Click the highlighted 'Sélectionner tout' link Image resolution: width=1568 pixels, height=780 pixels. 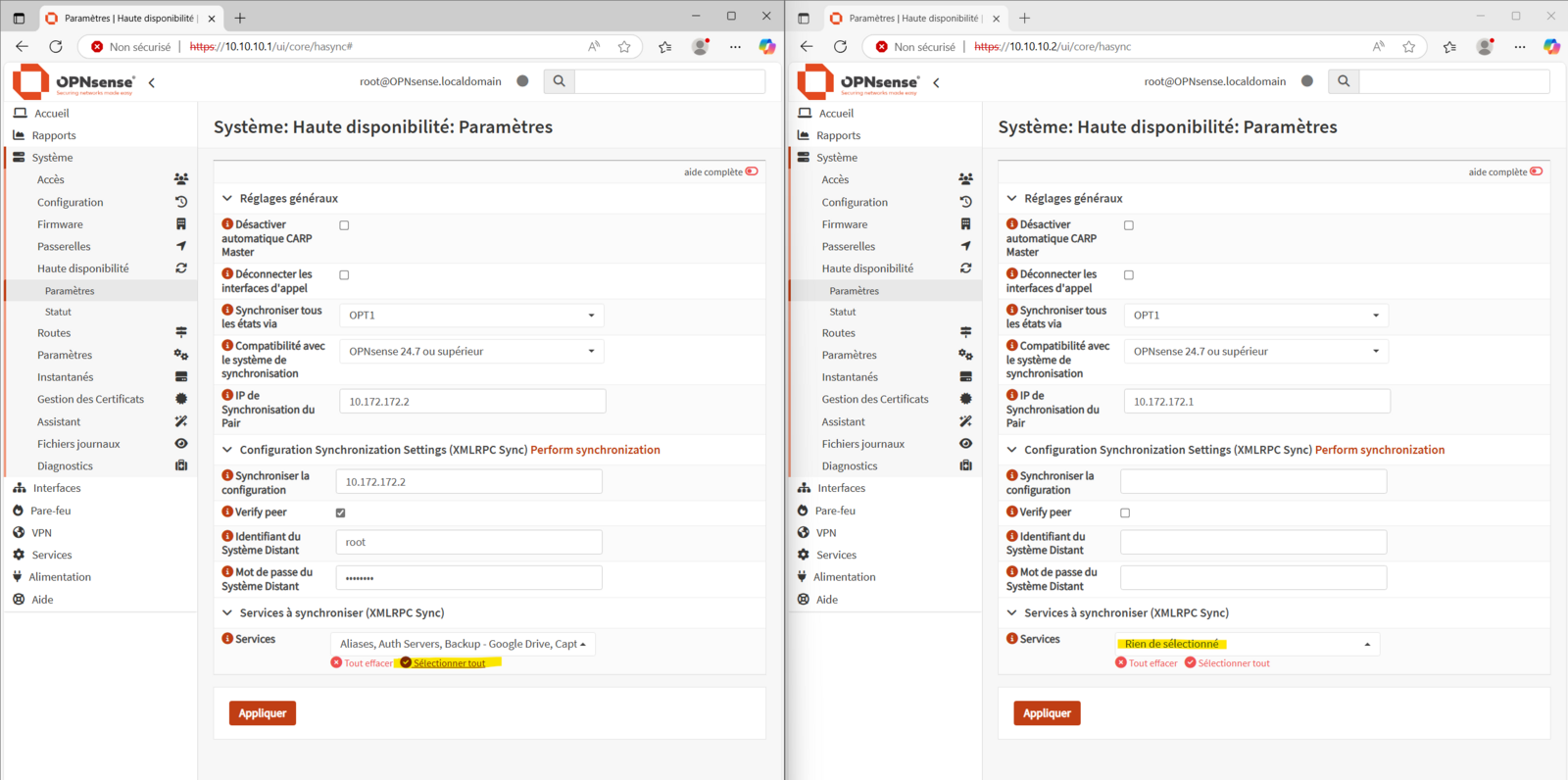click(x=449, y=663)
